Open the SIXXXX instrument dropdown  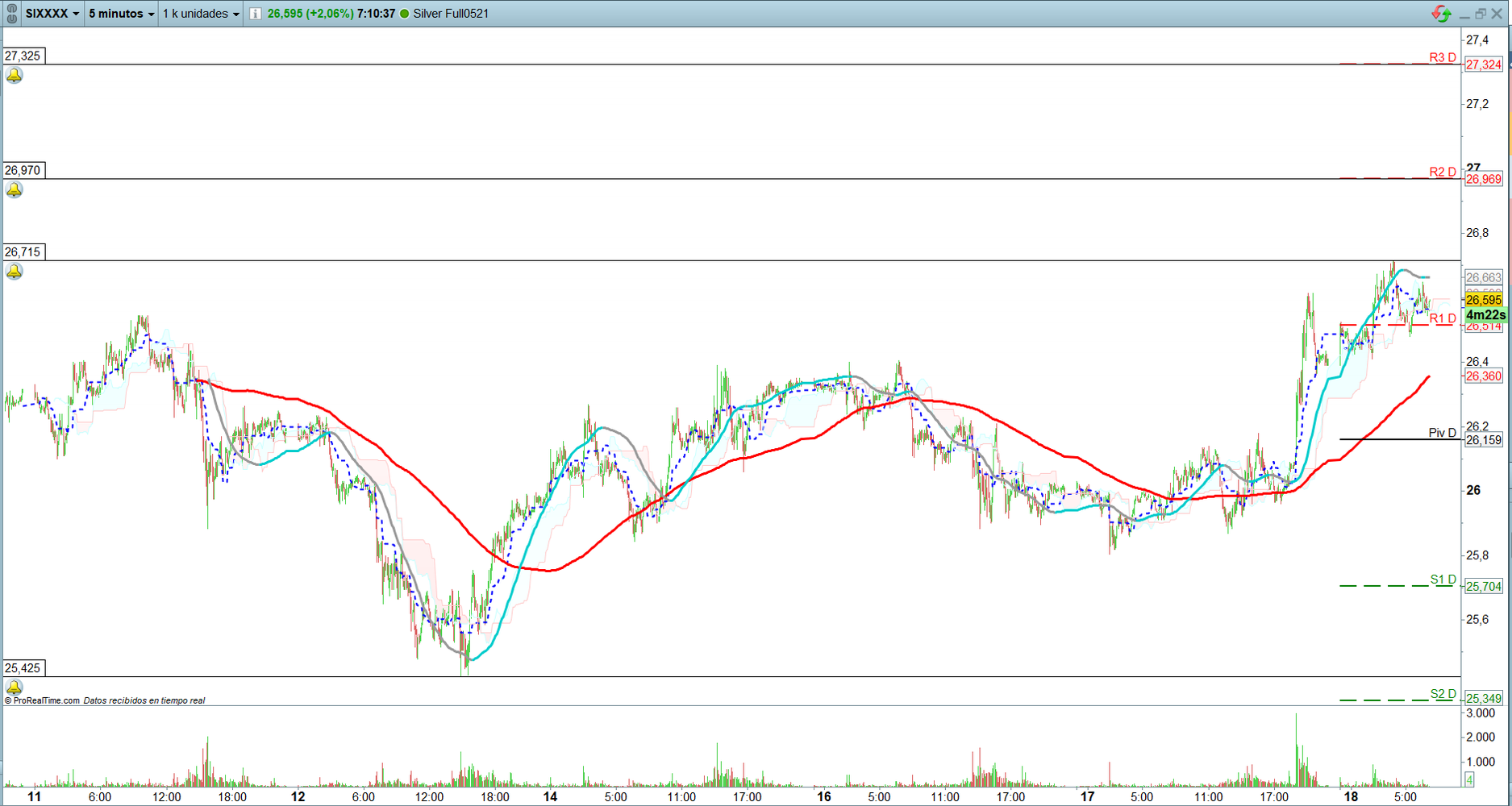[52, 14]
